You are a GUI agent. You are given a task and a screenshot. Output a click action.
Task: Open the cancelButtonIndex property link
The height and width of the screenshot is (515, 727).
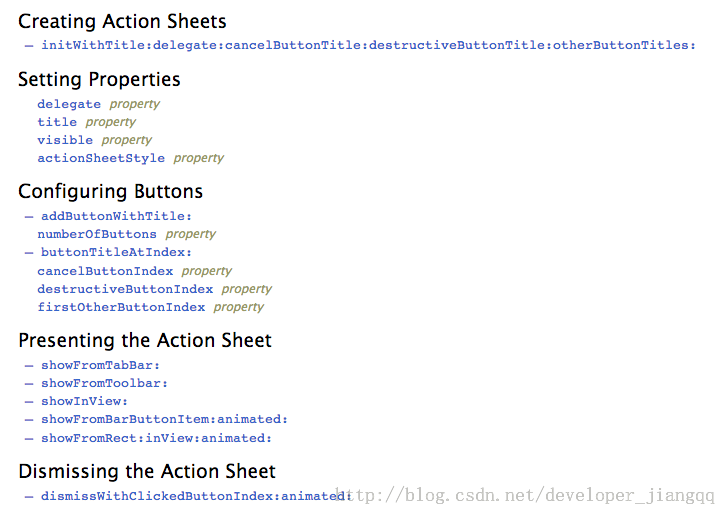[x=105, y=271]
